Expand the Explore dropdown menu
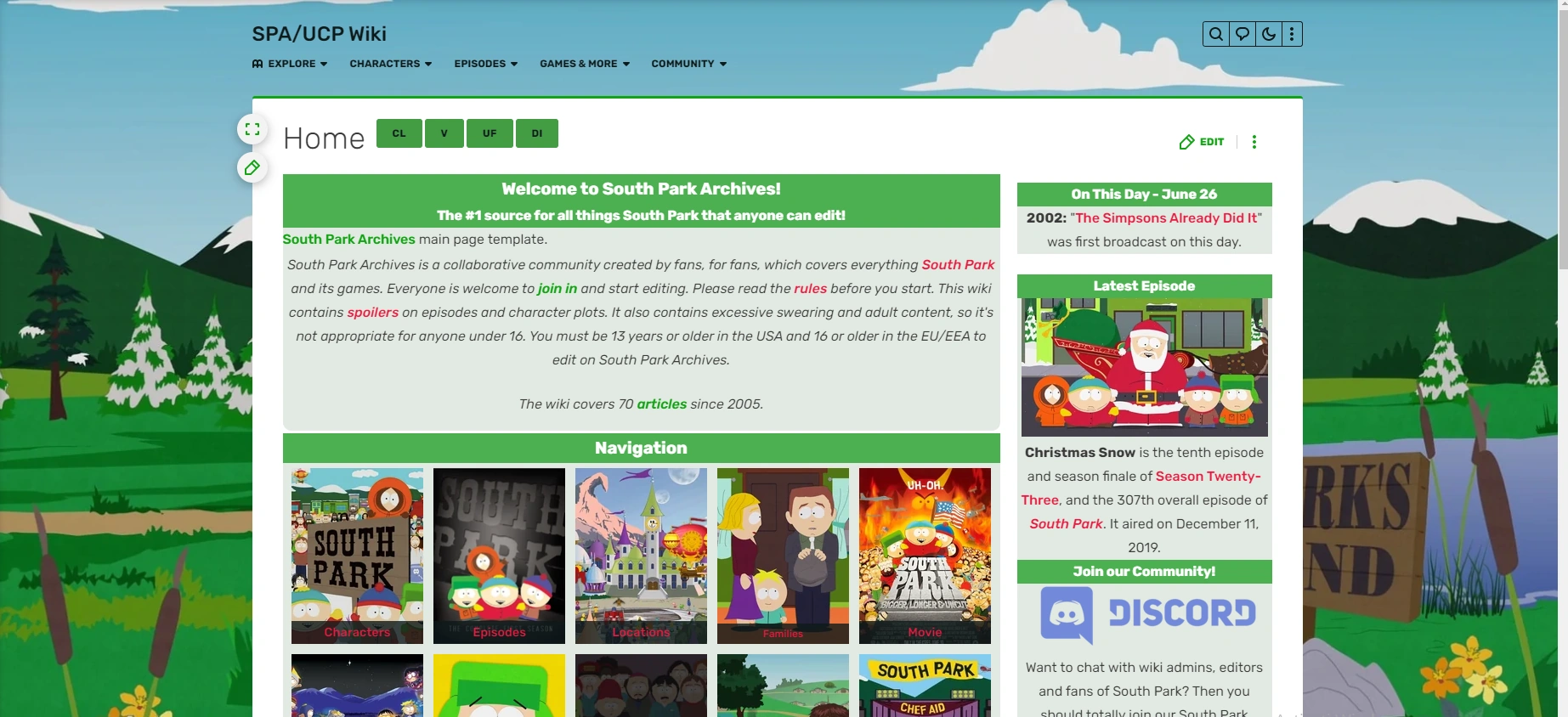This screenshot has height=717, width=1568. coord(290,64)
